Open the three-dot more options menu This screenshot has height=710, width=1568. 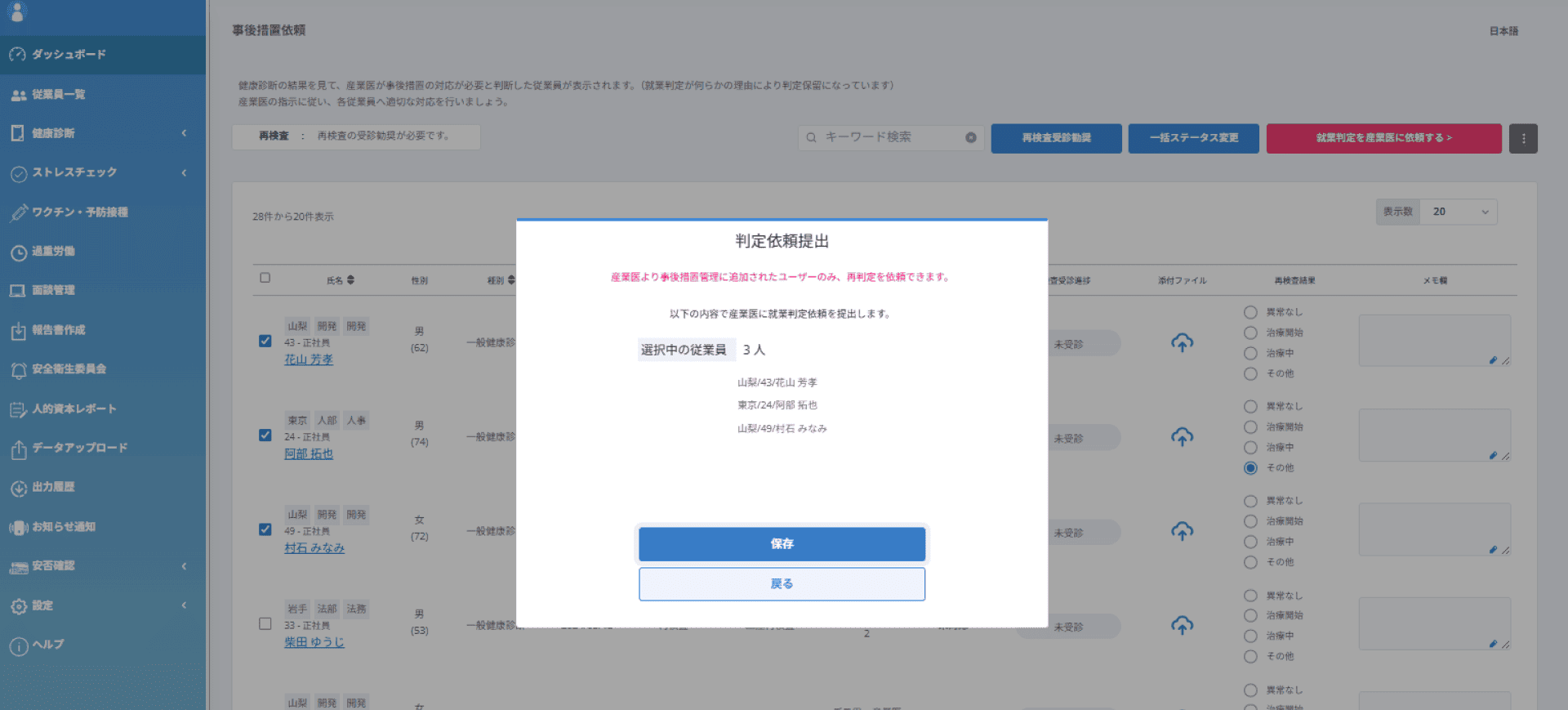coord(1523,138)
